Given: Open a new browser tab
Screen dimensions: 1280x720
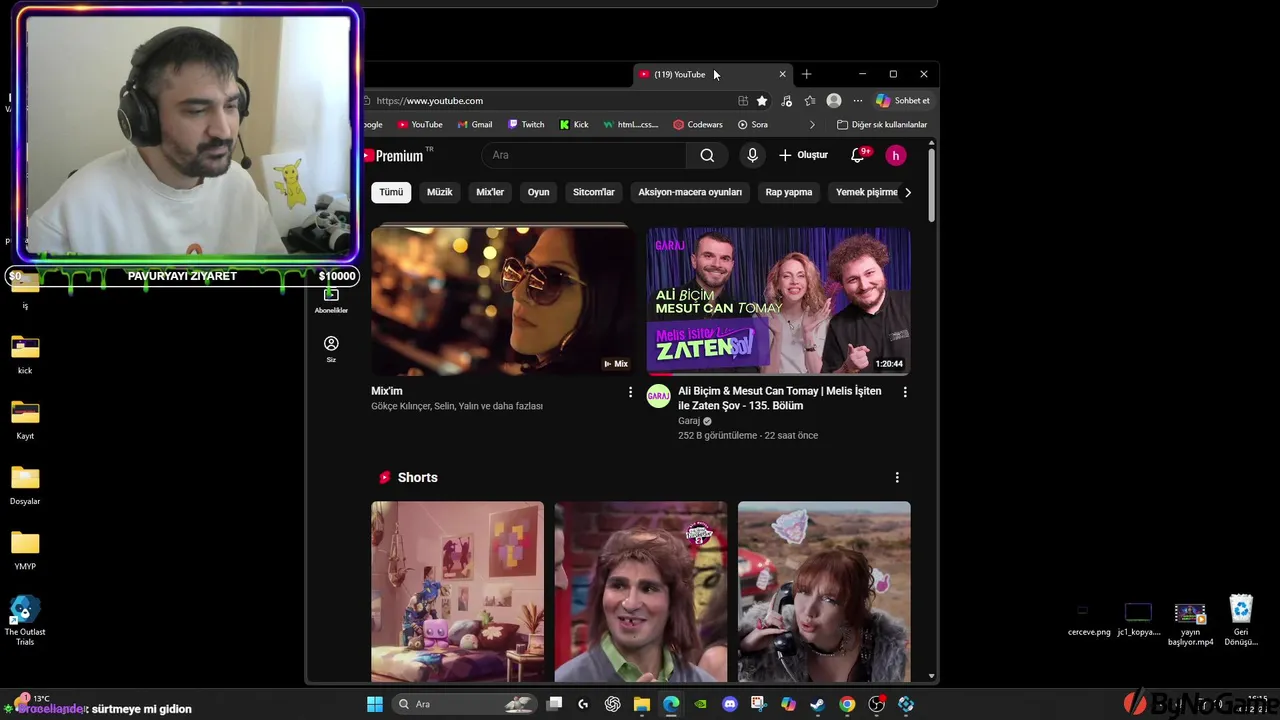Looking at the screenshot, I should click(806, 74).
